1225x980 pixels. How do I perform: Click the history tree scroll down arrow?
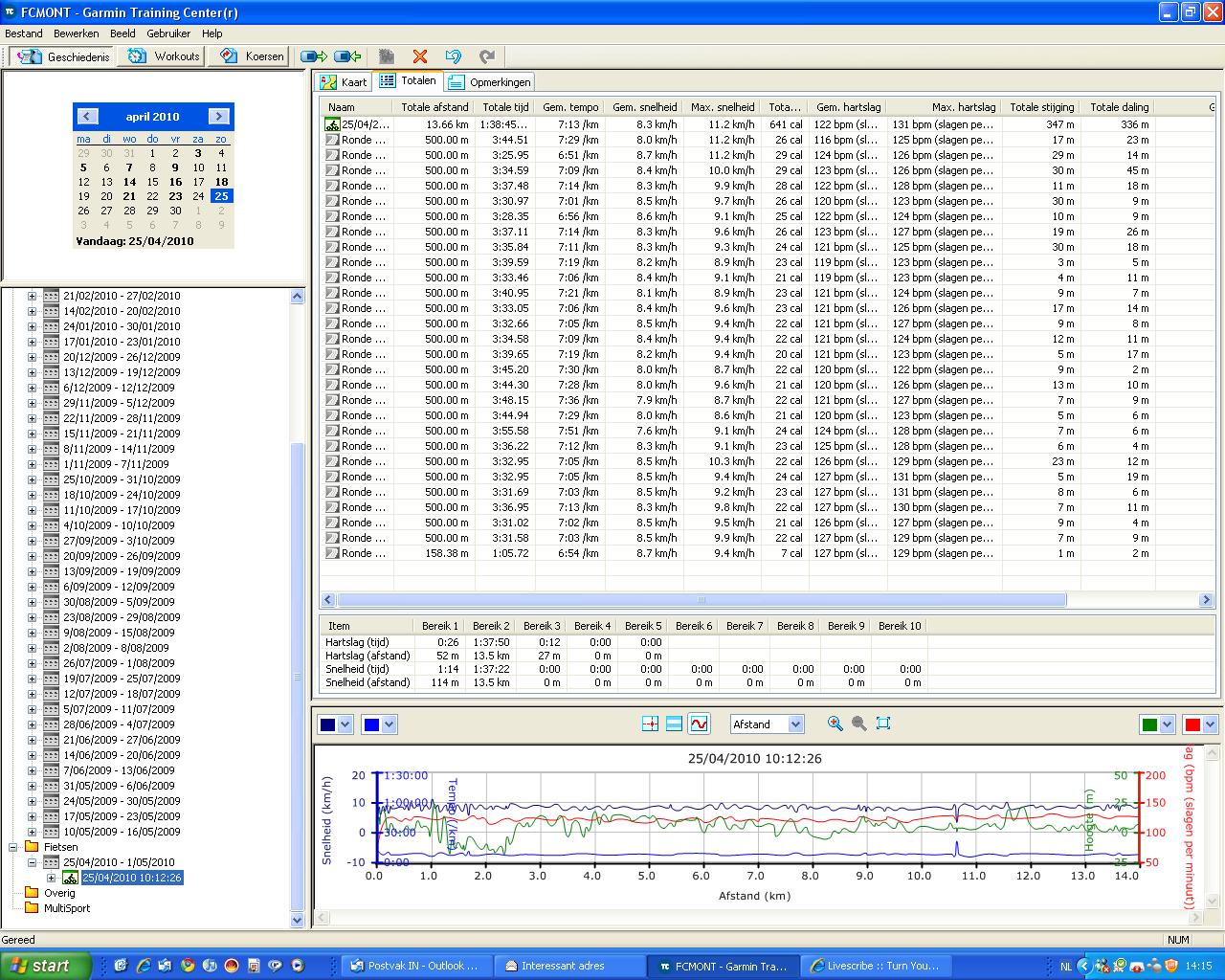tap(297, 920)
